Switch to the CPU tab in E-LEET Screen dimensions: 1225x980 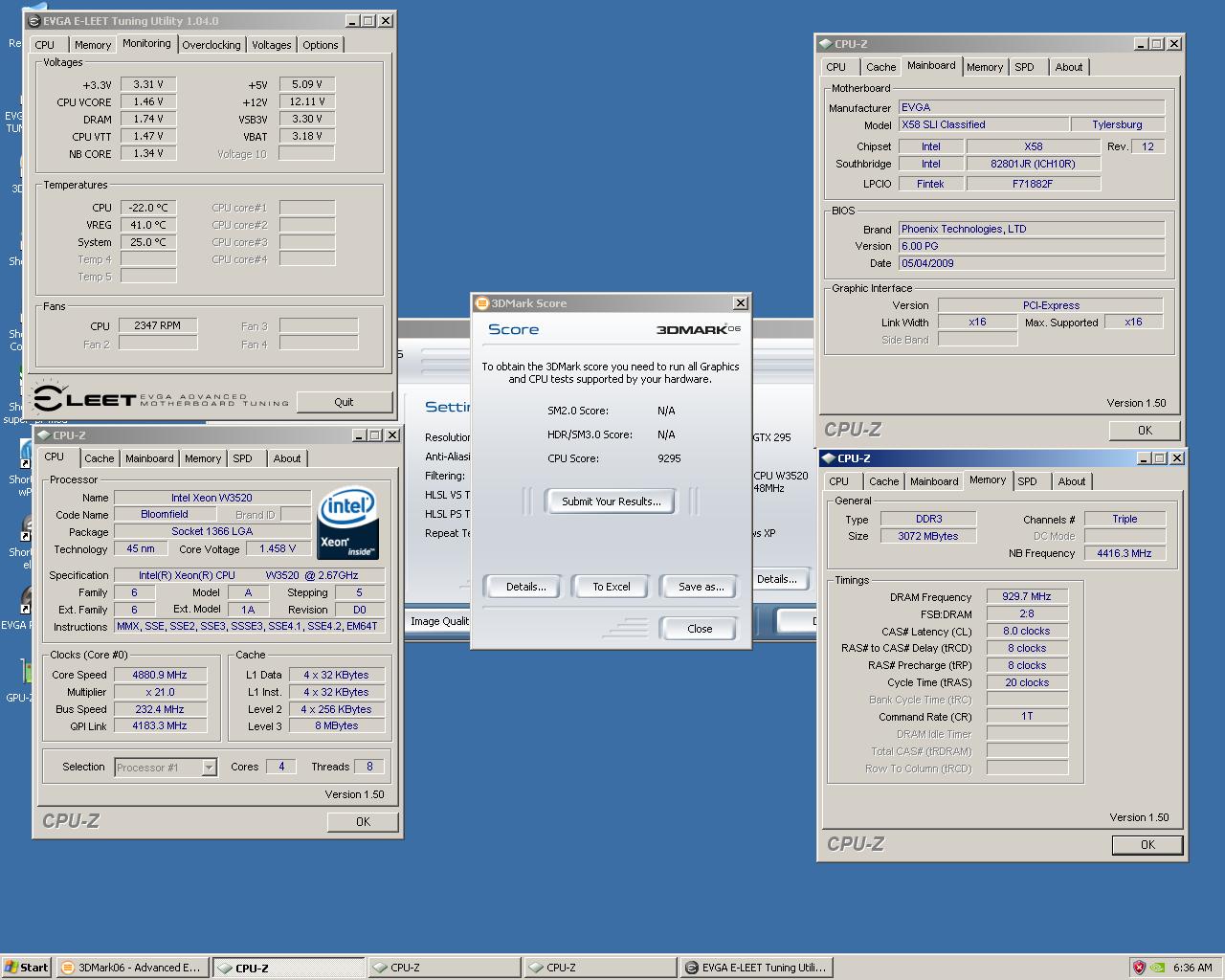tap(45, 45)
